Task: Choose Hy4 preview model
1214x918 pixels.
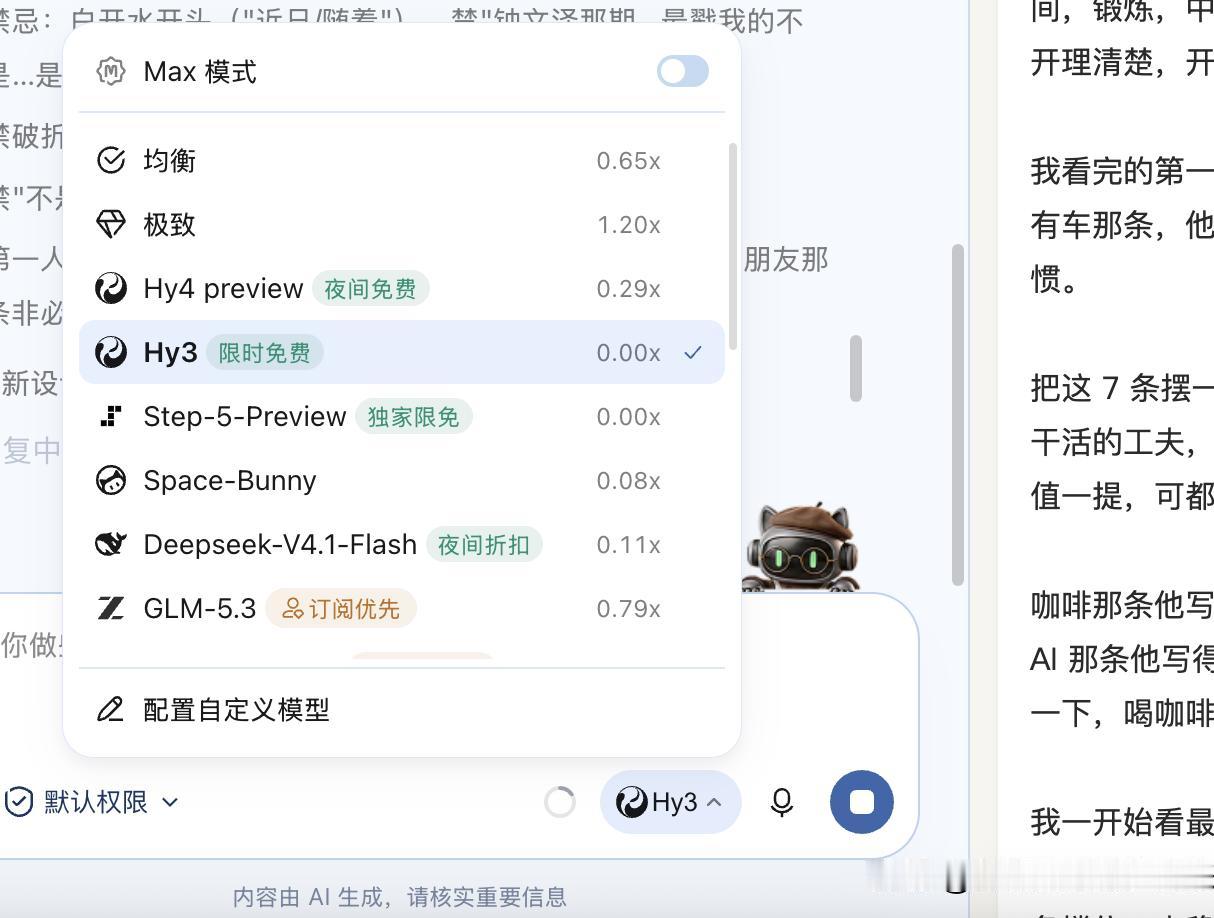Action: click(402, 288)
